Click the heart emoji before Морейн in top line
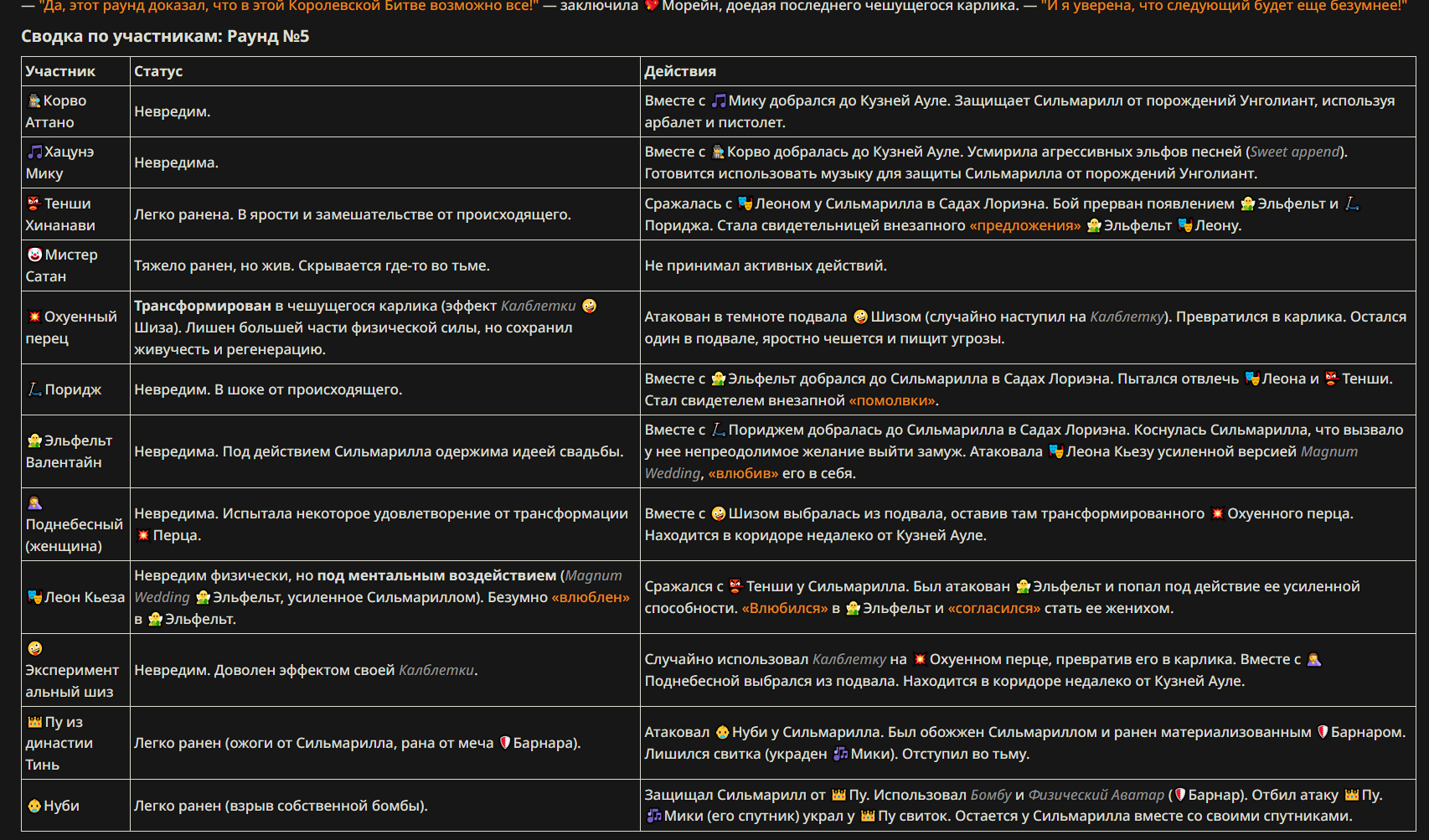Viewport: 1429px width, 840px height. pos(652,6)
